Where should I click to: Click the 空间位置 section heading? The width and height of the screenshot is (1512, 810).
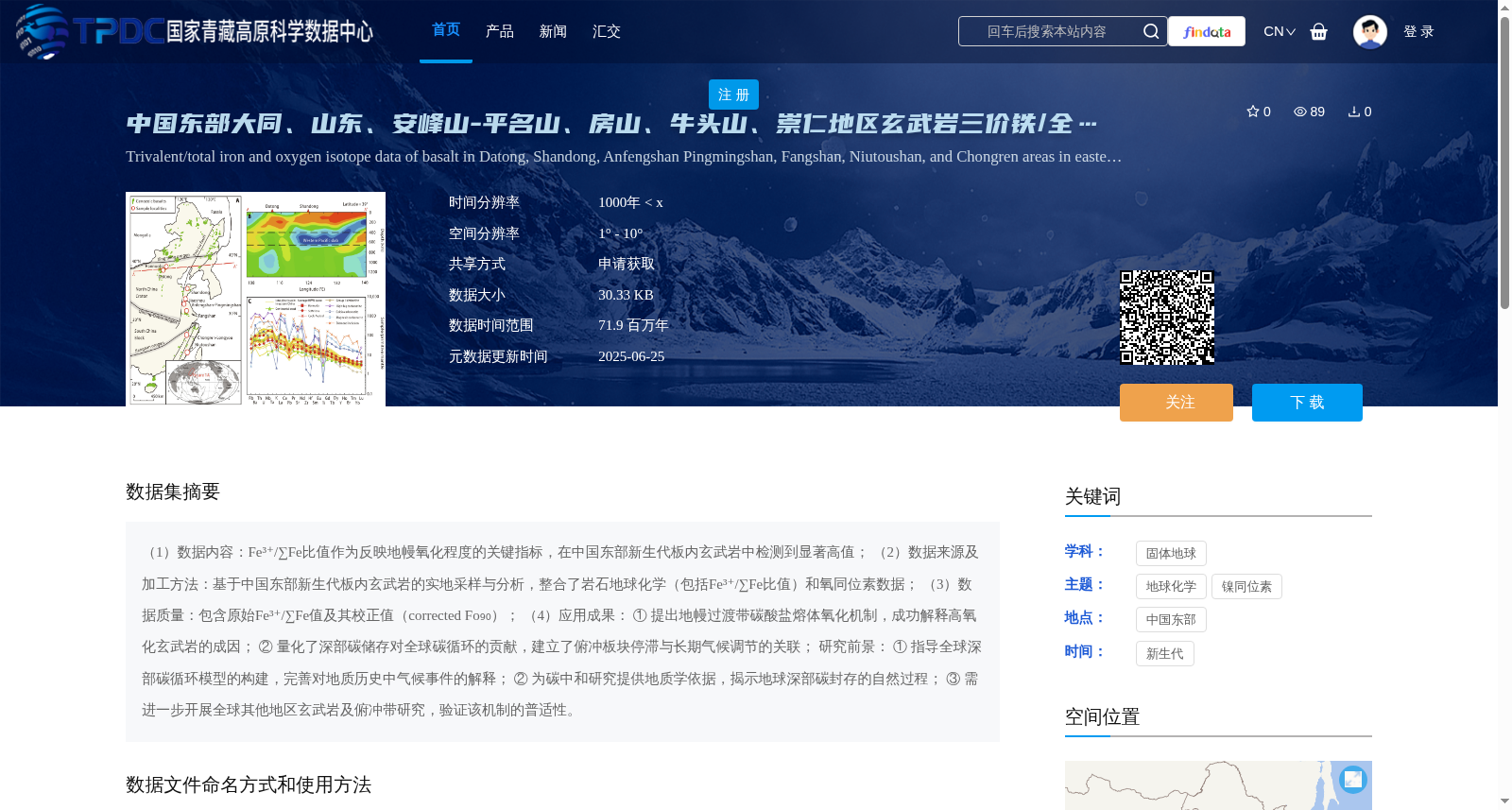pyautogui.click(x=1102, y=716)
